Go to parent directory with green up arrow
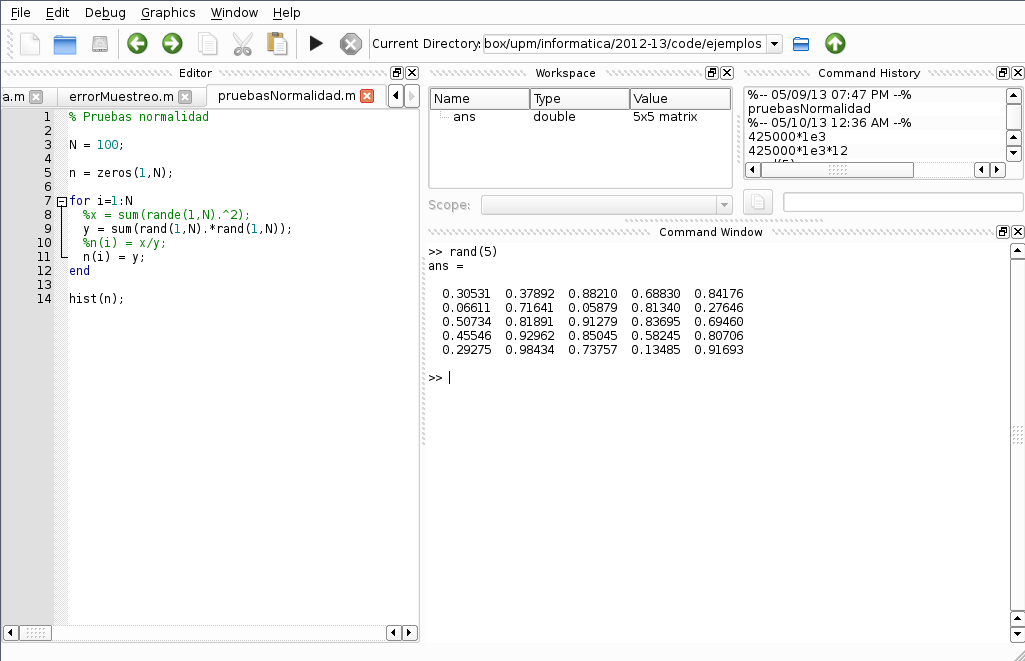1025x661 pixels. click(x=835, y=44)
